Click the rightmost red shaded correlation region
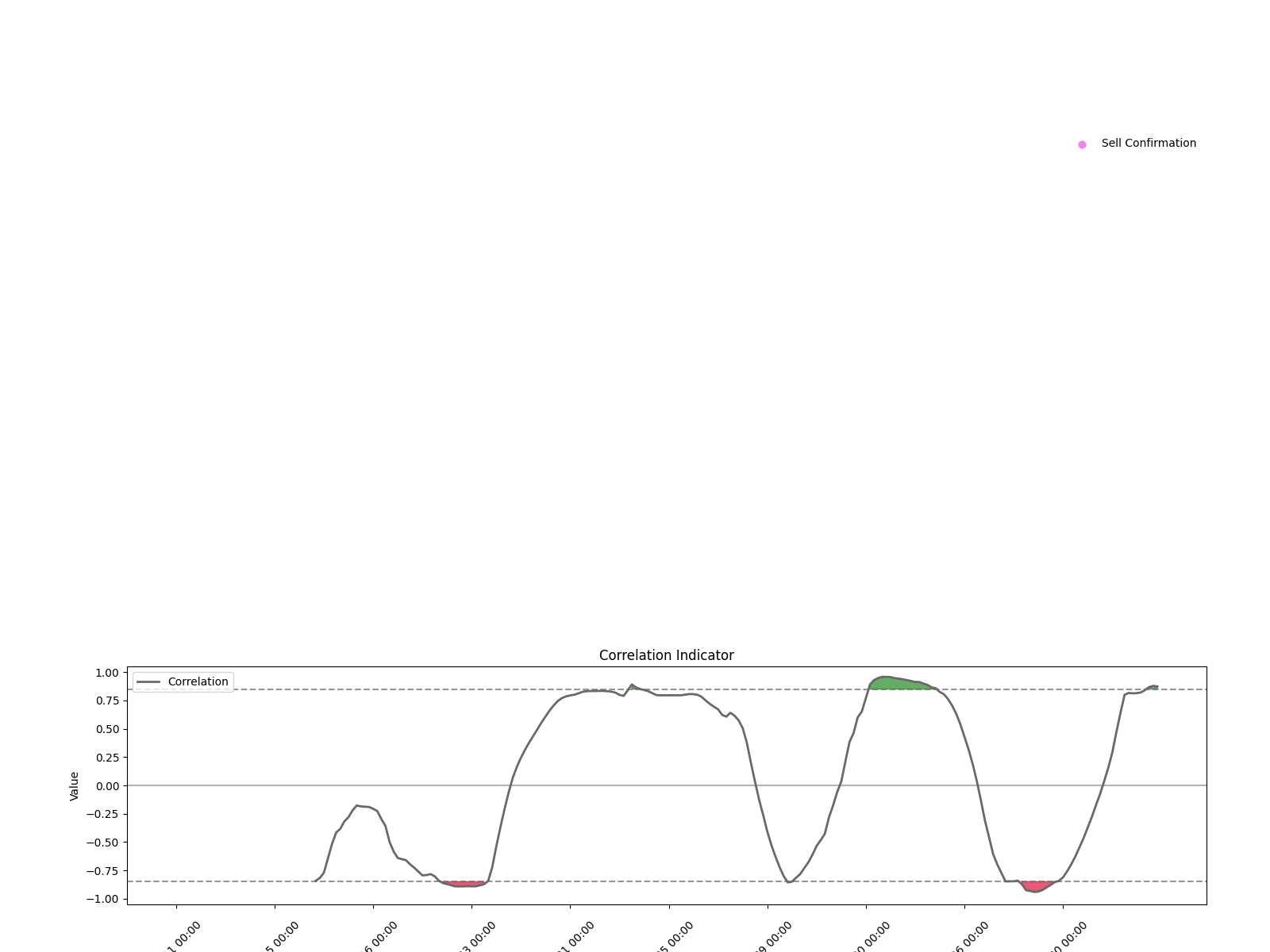Image resolution: width=1270 pixels, height=952 pixels. coord(1036,886)
